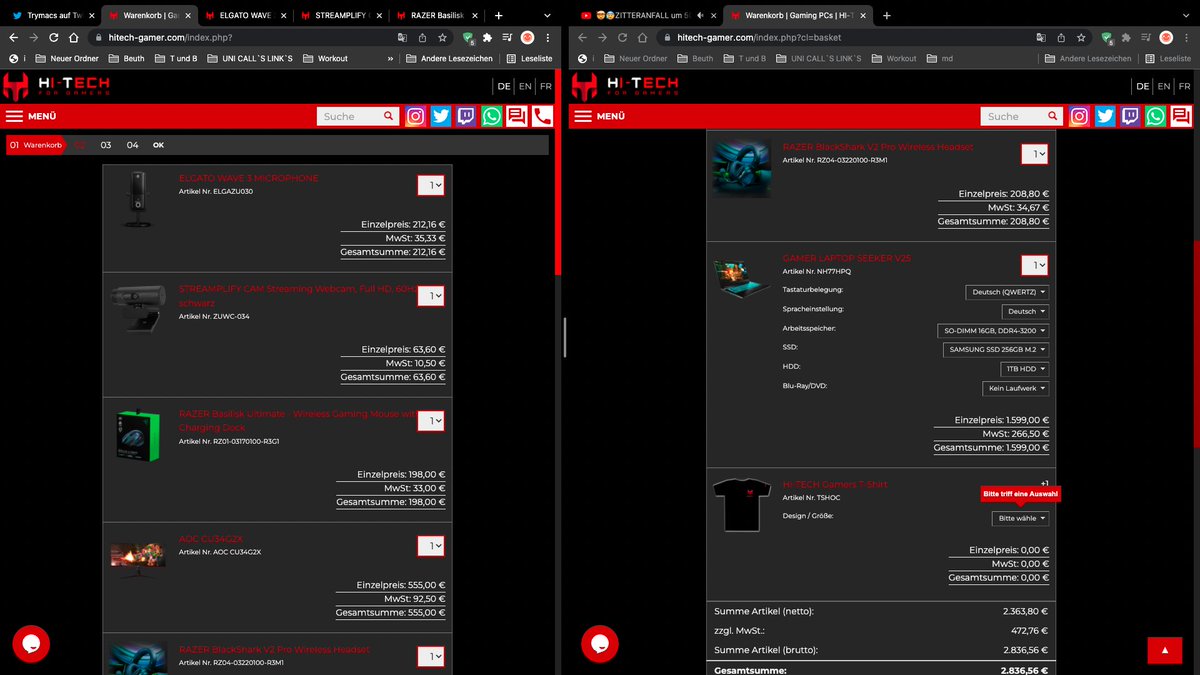Switch to ELGATO WAVE browser tab
Viewport: 1200px width, 675px height.
coord(248,16)
